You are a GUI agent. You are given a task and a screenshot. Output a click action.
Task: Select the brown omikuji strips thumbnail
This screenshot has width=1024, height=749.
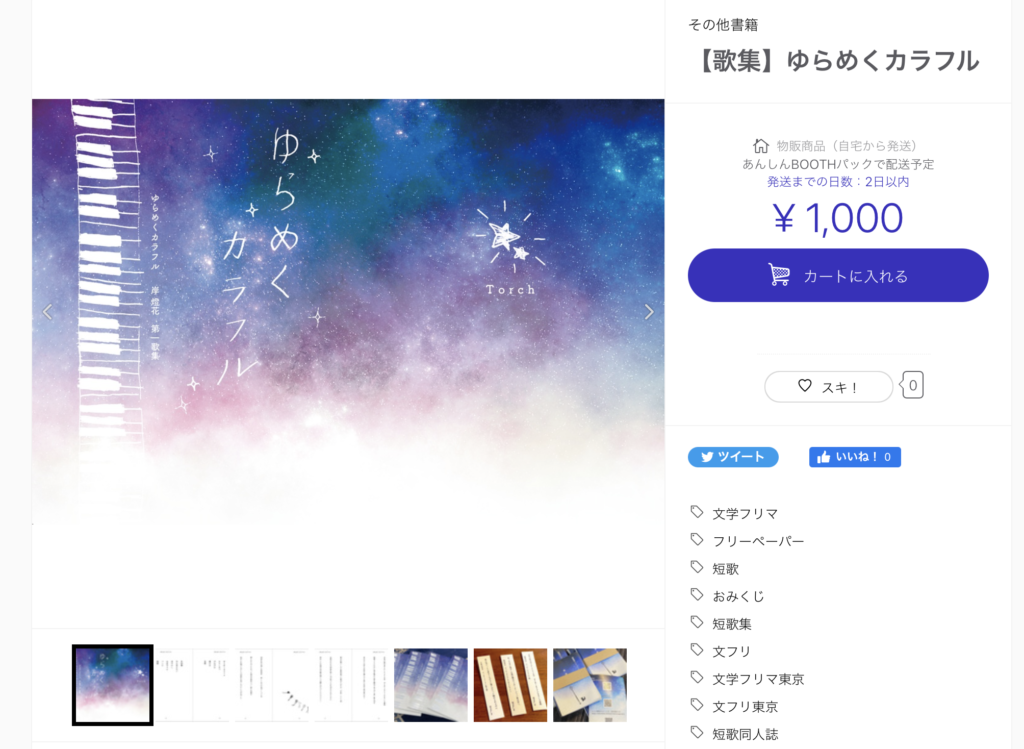point(510,685)
